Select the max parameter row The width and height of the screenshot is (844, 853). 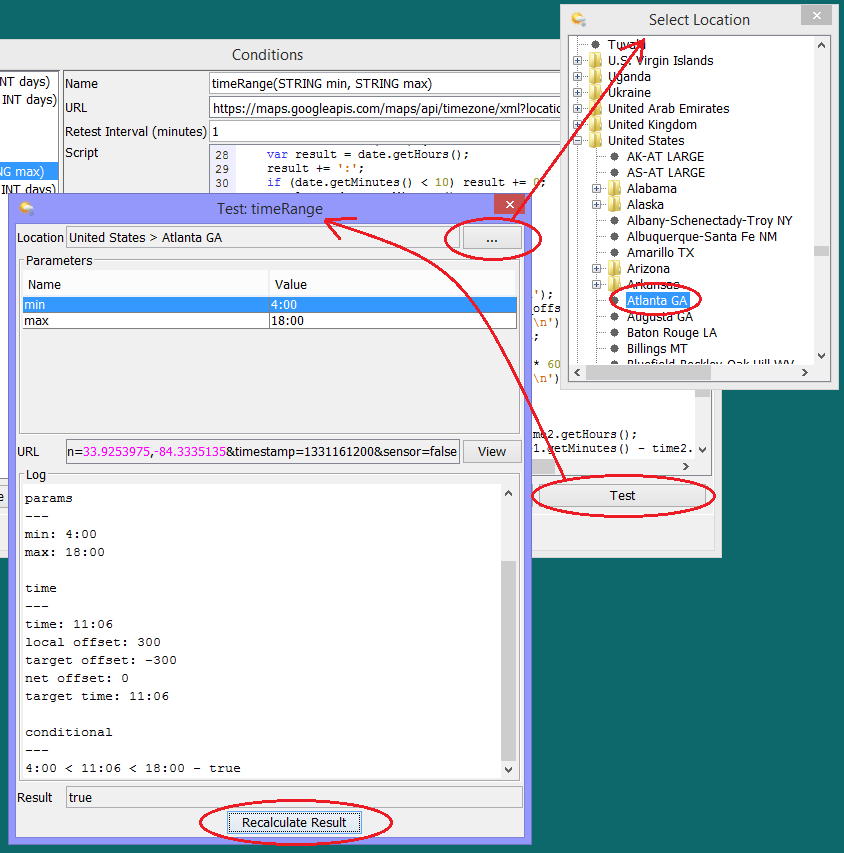(269, 321)
